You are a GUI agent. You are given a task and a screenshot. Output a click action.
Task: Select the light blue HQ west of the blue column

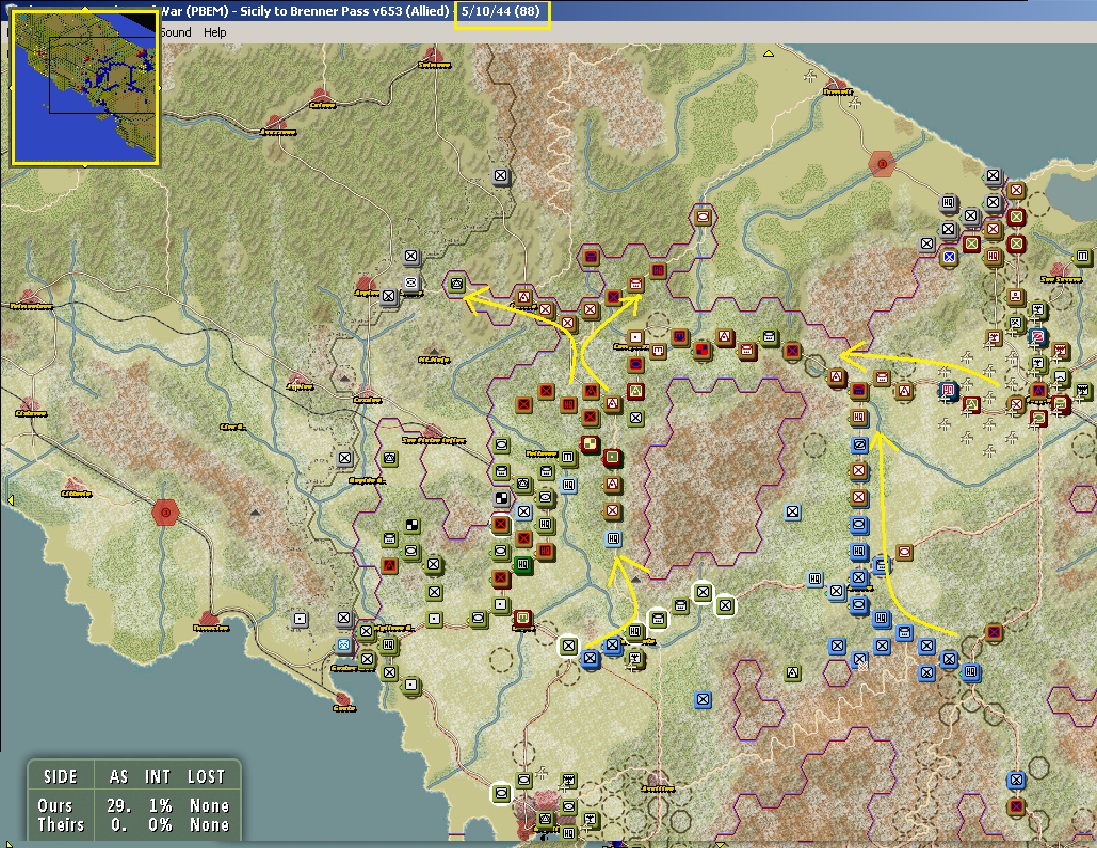(814, 579)
